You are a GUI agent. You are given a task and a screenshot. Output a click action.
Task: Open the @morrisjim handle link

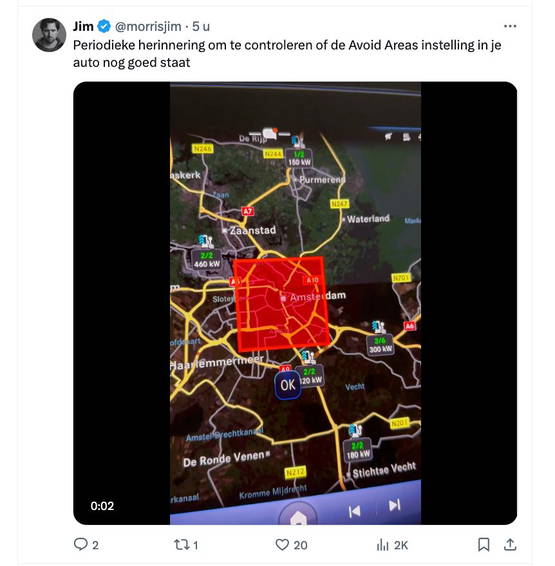148,26
